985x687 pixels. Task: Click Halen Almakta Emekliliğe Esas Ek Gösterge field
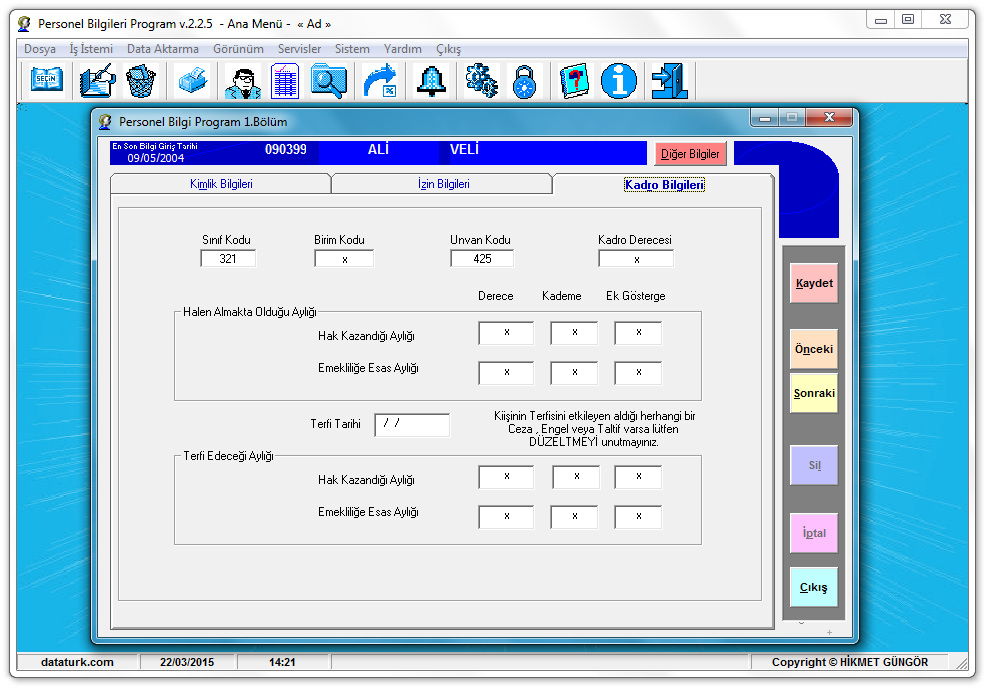coord(638,373)
